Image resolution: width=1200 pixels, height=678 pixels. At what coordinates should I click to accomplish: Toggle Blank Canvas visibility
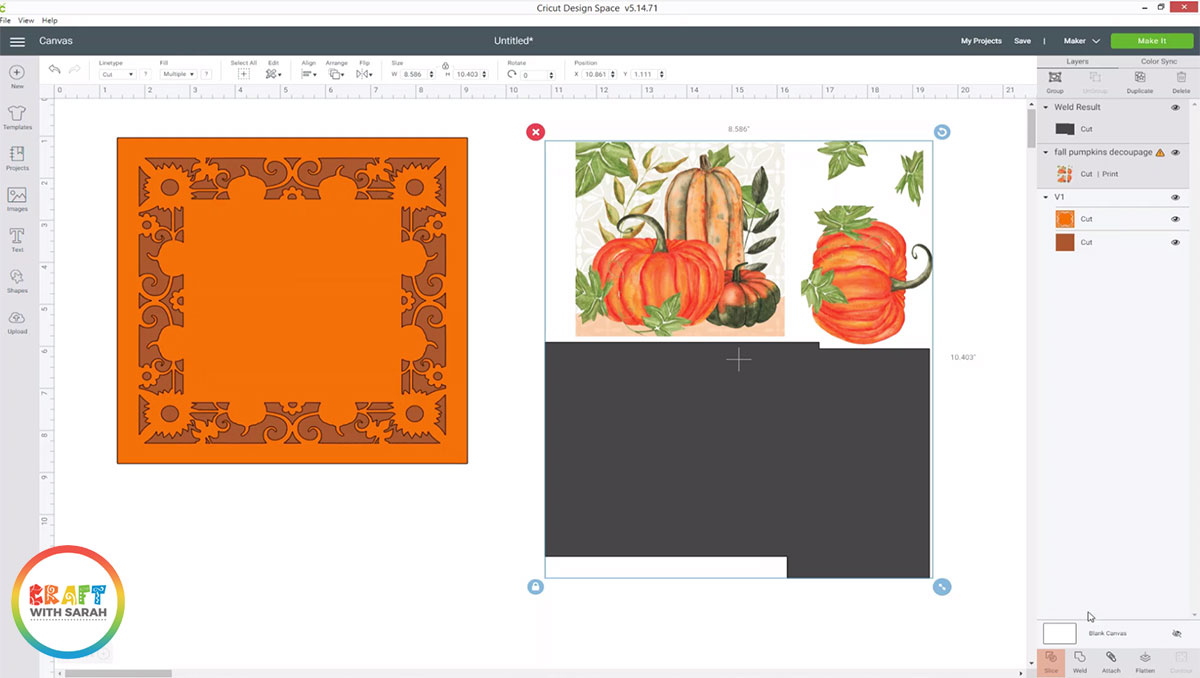pos(1176,633)
